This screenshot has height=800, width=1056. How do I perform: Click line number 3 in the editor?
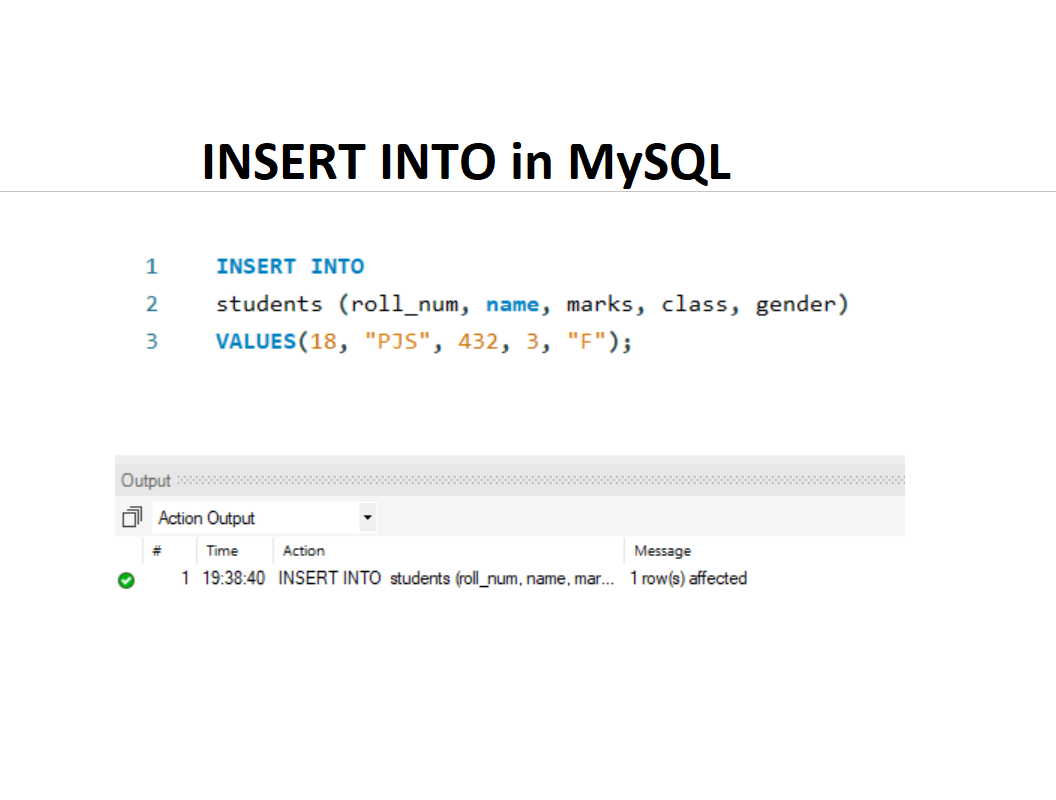click(152, 342)
